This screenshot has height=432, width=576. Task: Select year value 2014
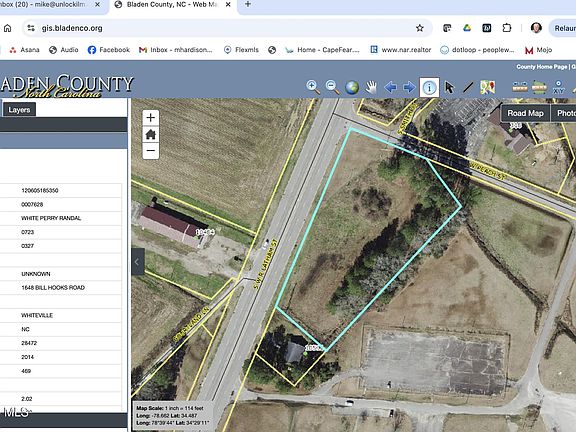pyautogui.click(x=28, y=357)
